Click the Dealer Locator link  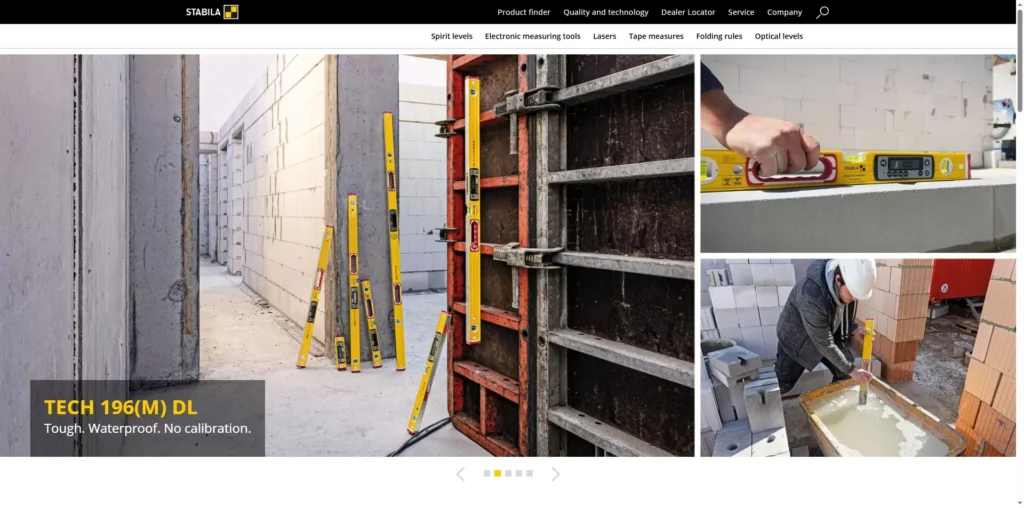[x=688, y=12]
